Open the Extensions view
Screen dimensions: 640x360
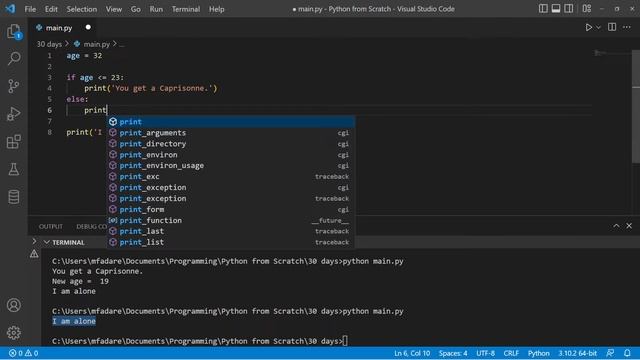[x=13, y=142]
